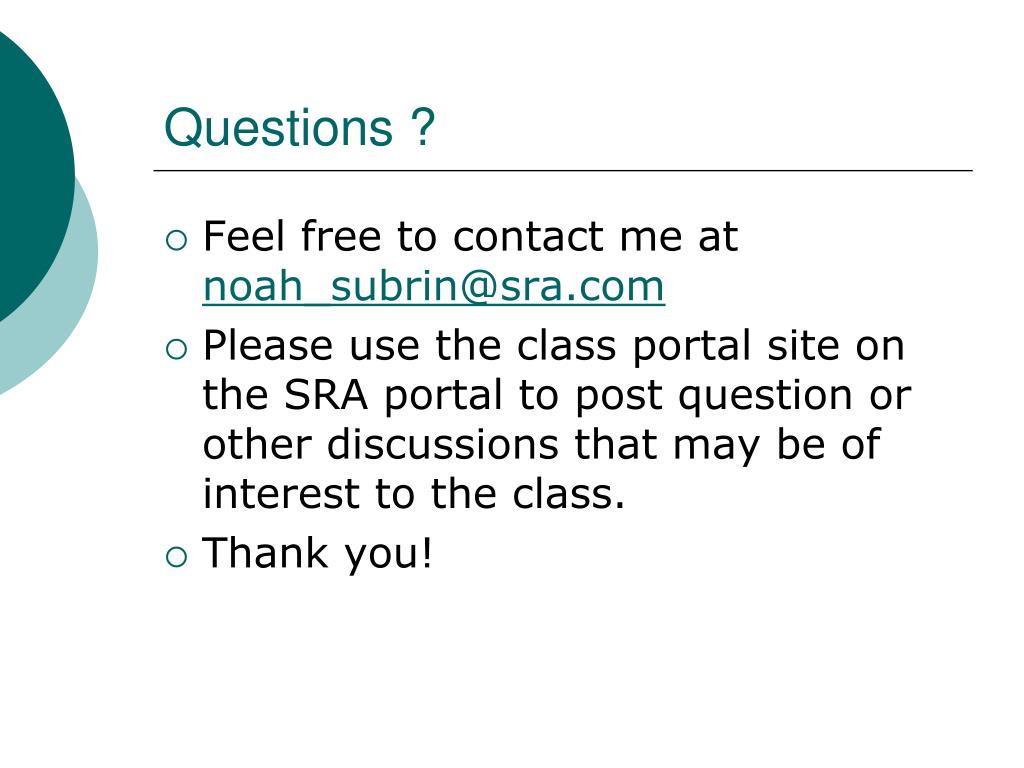
Task: Select the "Questions ?" slide title
Action: [x=300, y=127]
